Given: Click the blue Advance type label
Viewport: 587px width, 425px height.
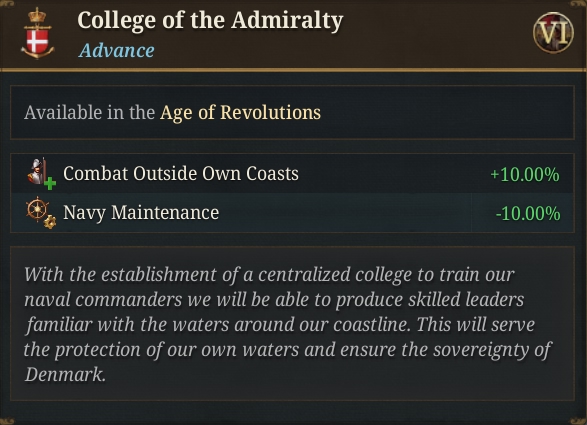Looking at the screenshot, I should point(116,51).
